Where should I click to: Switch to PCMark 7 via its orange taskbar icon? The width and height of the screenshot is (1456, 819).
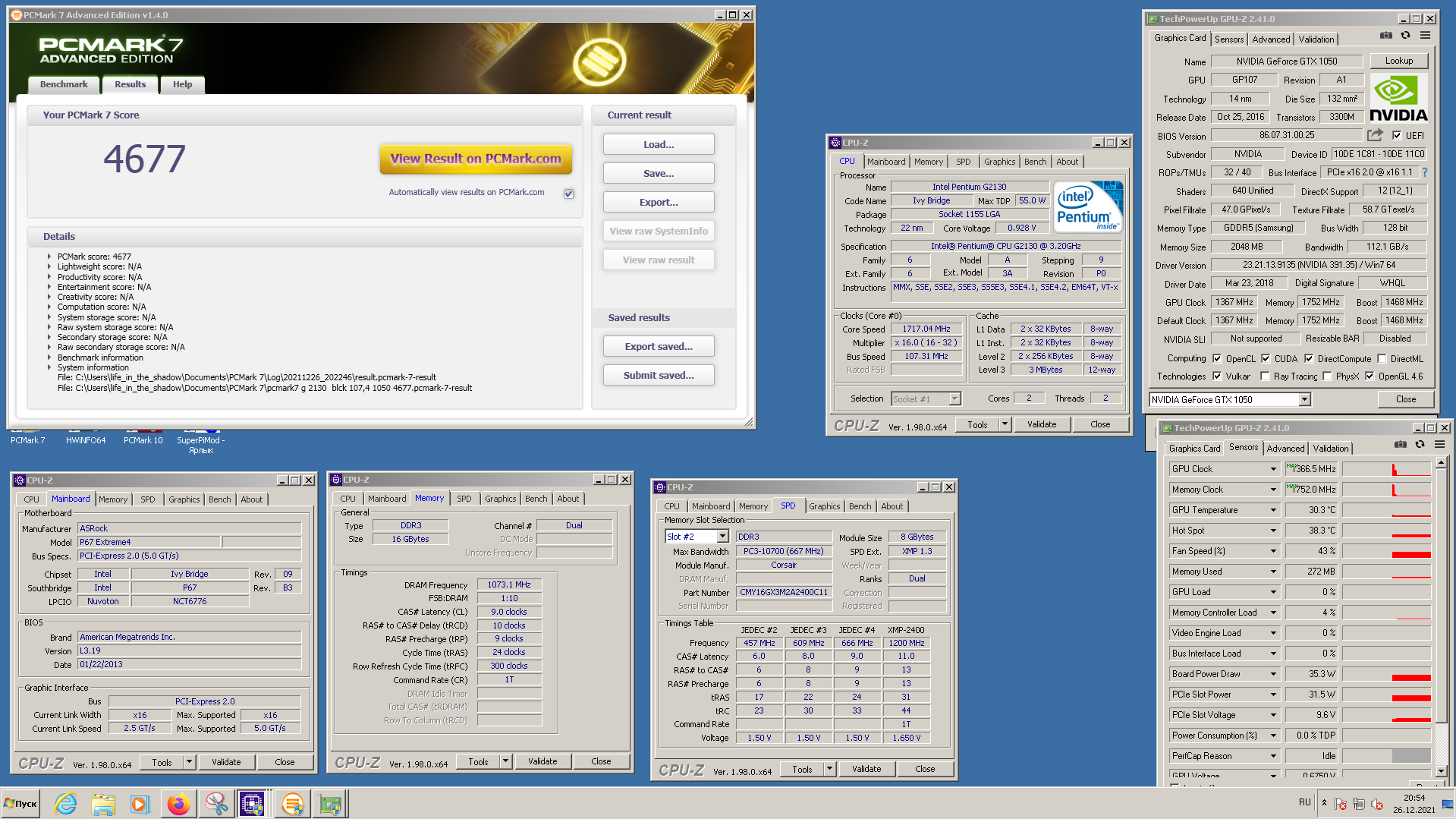click(292, 804)
